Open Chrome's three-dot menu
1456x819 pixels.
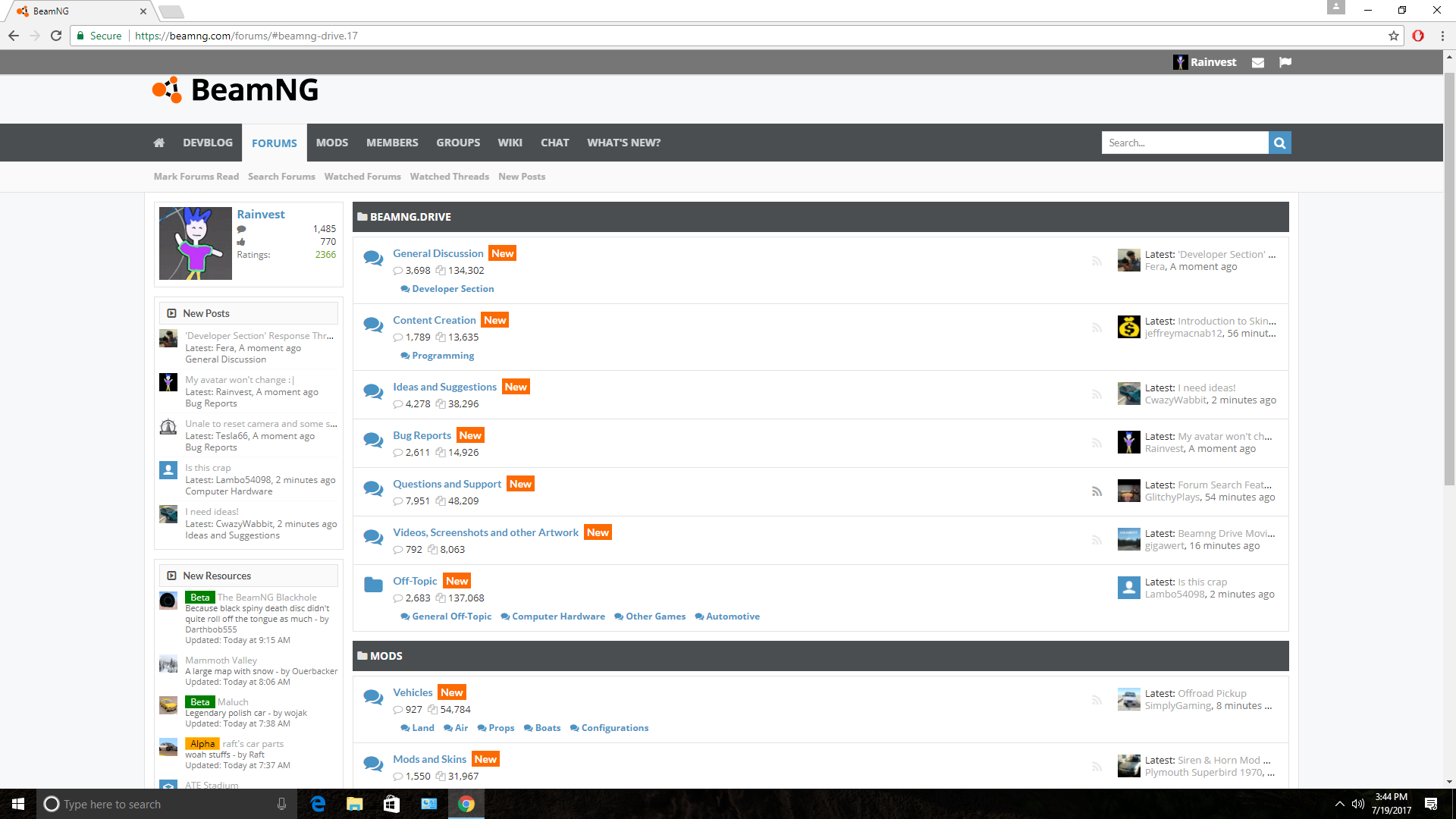pos(1442,36)
